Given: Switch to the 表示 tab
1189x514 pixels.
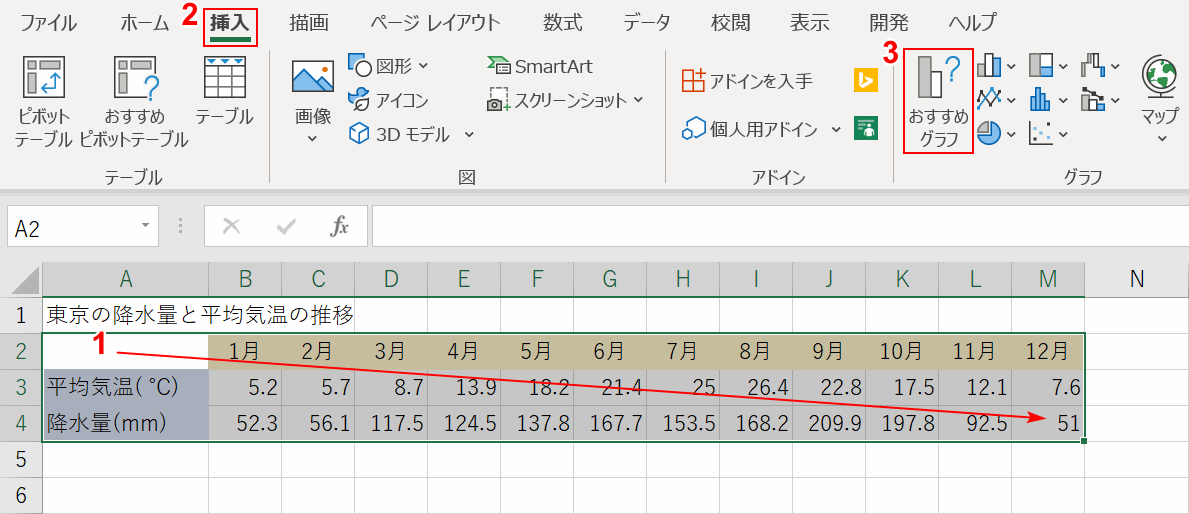Looking at the screenshot, I should 809,23.
